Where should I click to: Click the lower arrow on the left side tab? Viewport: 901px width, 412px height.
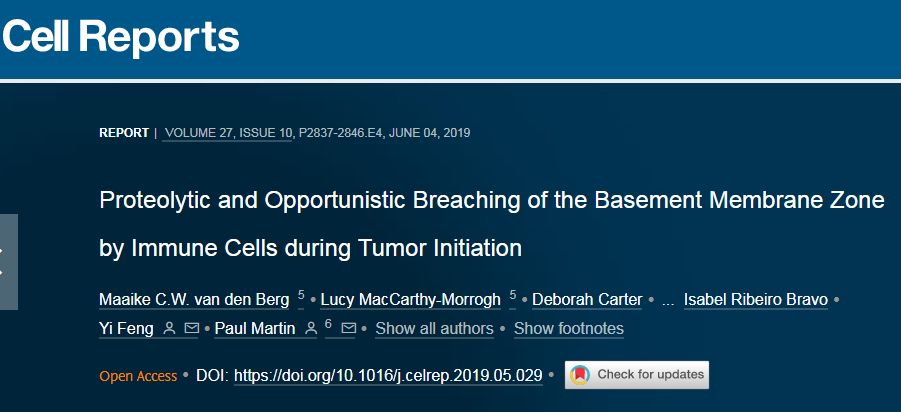3,271
